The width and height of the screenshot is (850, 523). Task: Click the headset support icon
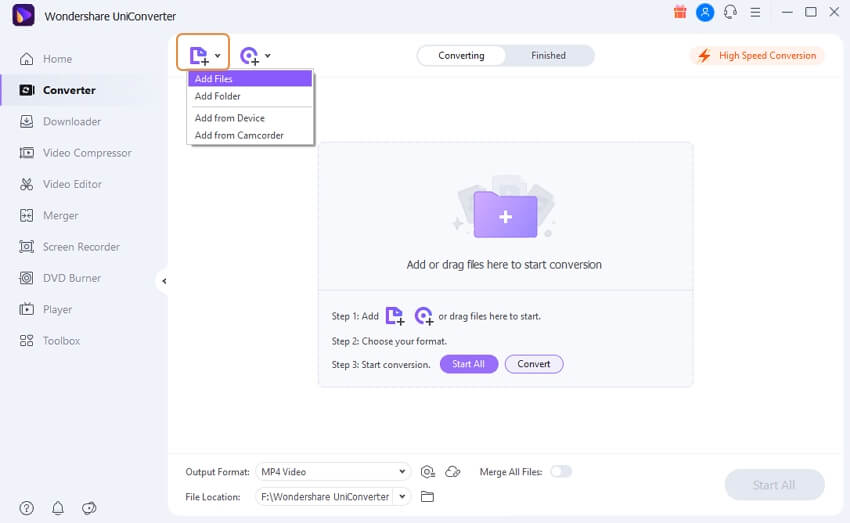730,12
